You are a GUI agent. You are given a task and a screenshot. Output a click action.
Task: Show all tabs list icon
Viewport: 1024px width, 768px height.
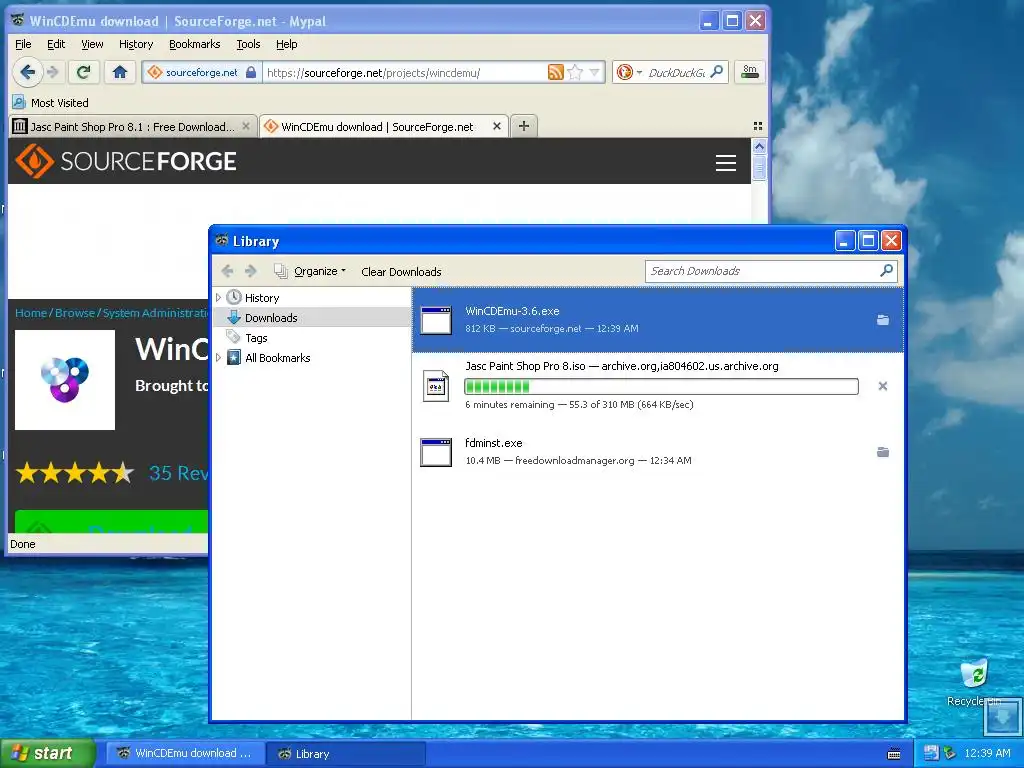point(758,126)
